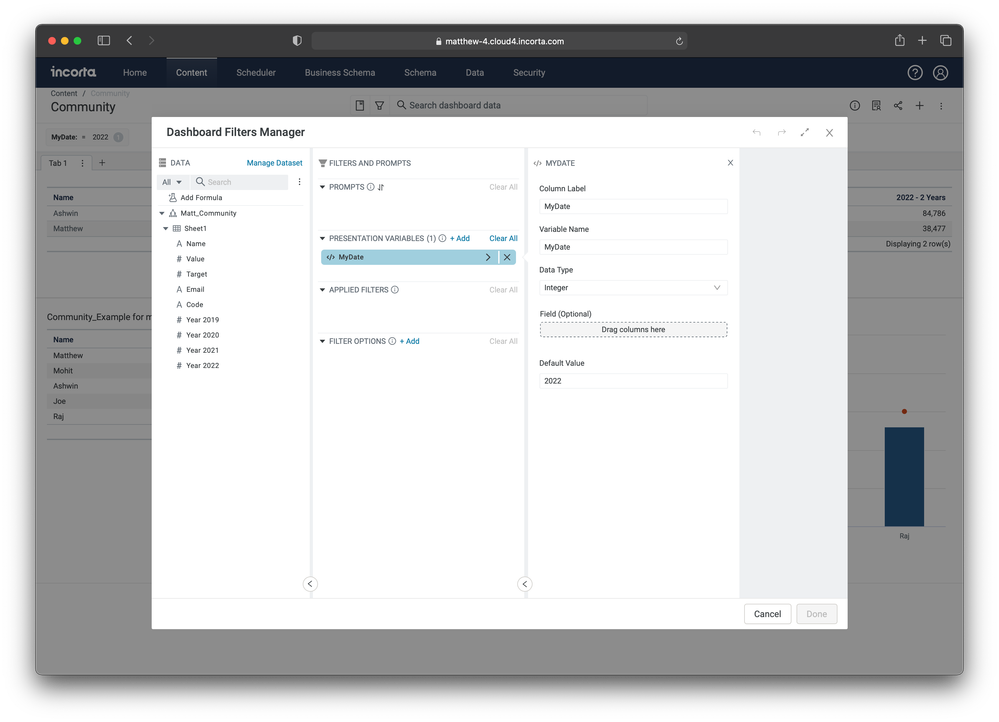Expand the dialog to full screen
999x722 pixels.
805,132
